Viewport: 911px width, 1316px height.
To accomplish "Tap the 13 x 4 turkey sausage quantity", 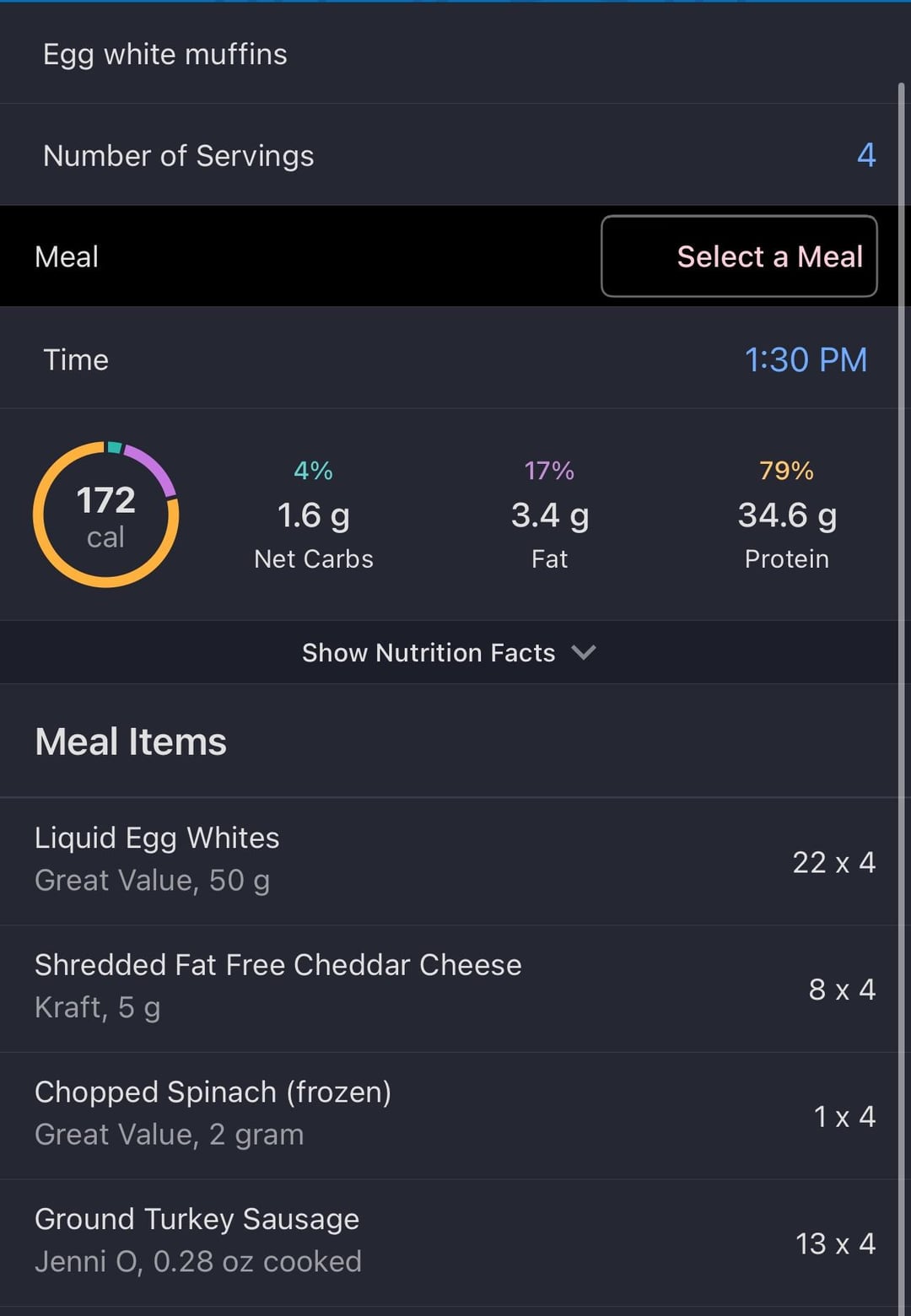I will pyautogui.click(x=835, y=1243).
